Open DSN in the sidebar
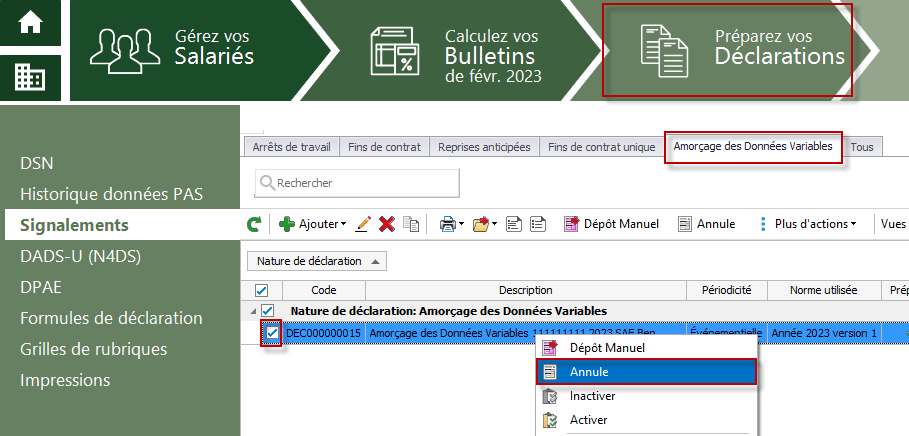 tap(37, 164)
